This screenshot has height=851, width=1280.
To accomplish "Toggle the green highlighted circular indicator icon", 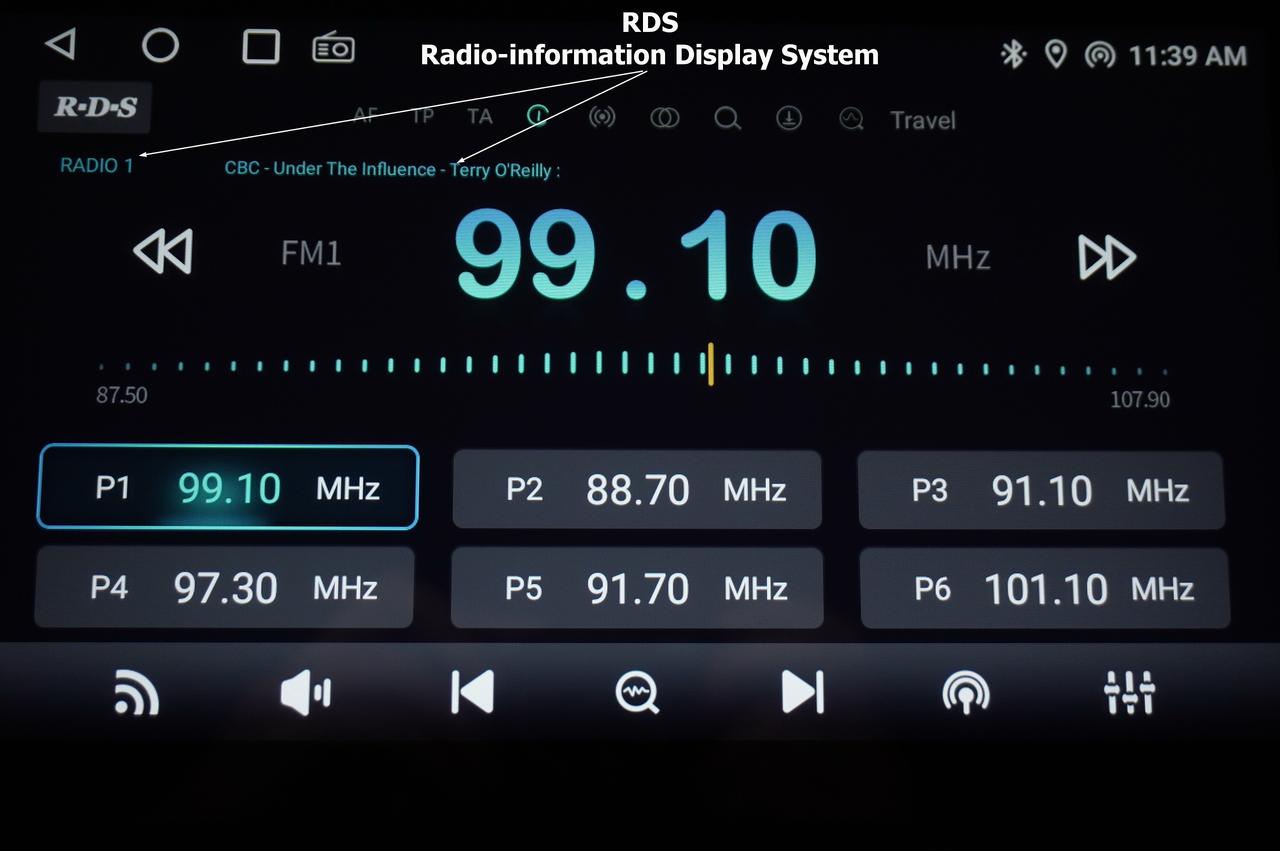I will (538, 116).
